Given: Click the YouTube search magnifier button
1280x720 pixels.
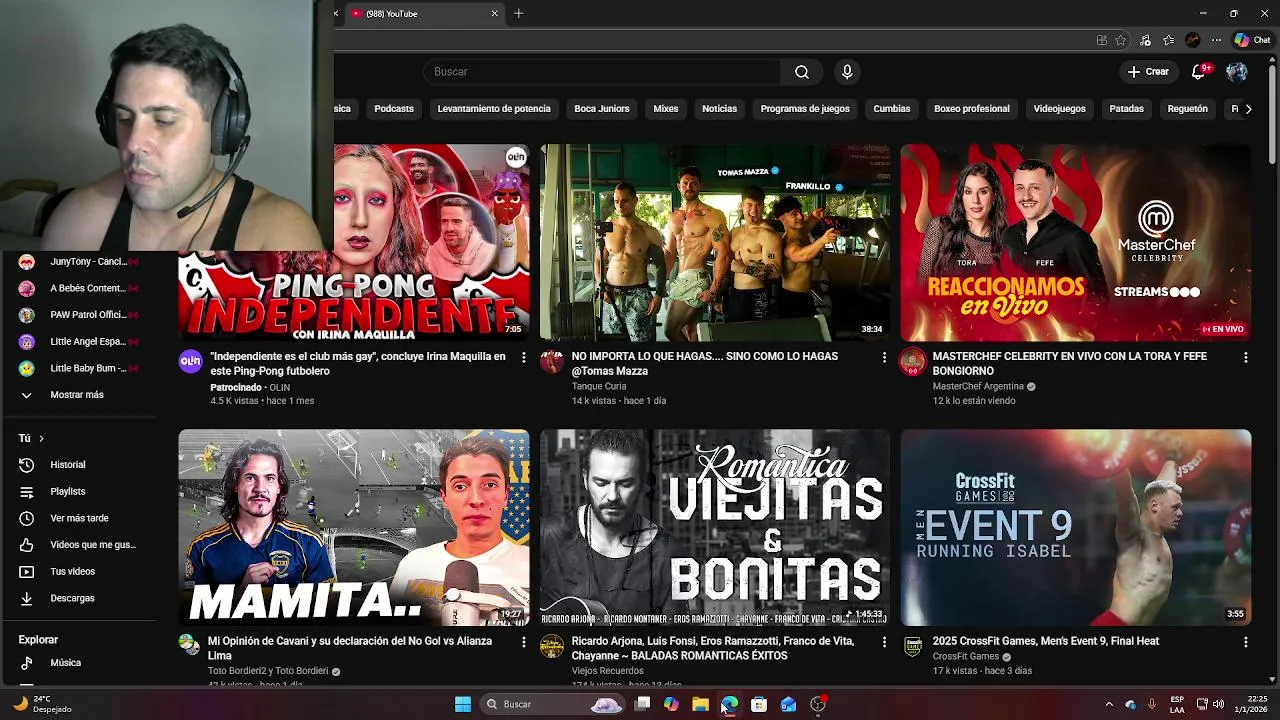Looking at the screenshot, I should click(x=802, y=72).
